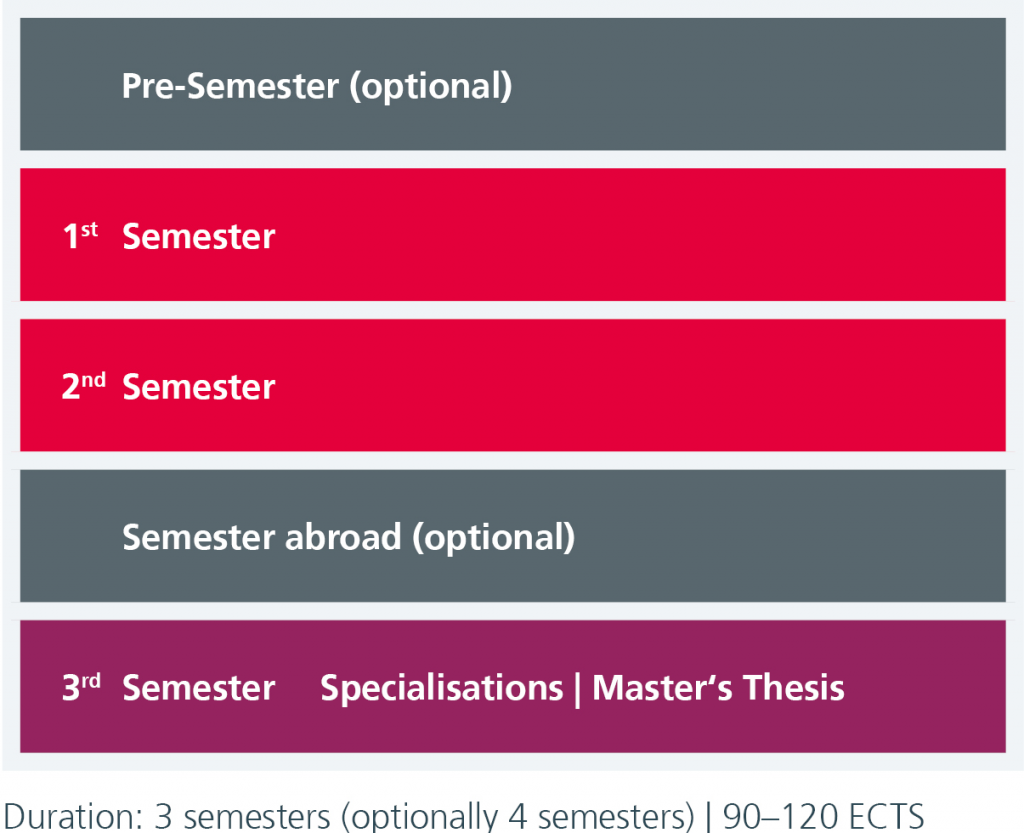This screenshot has height=833, width=1024.
Task: Click the Specialisations text
Action: click(x=441, y=688)
